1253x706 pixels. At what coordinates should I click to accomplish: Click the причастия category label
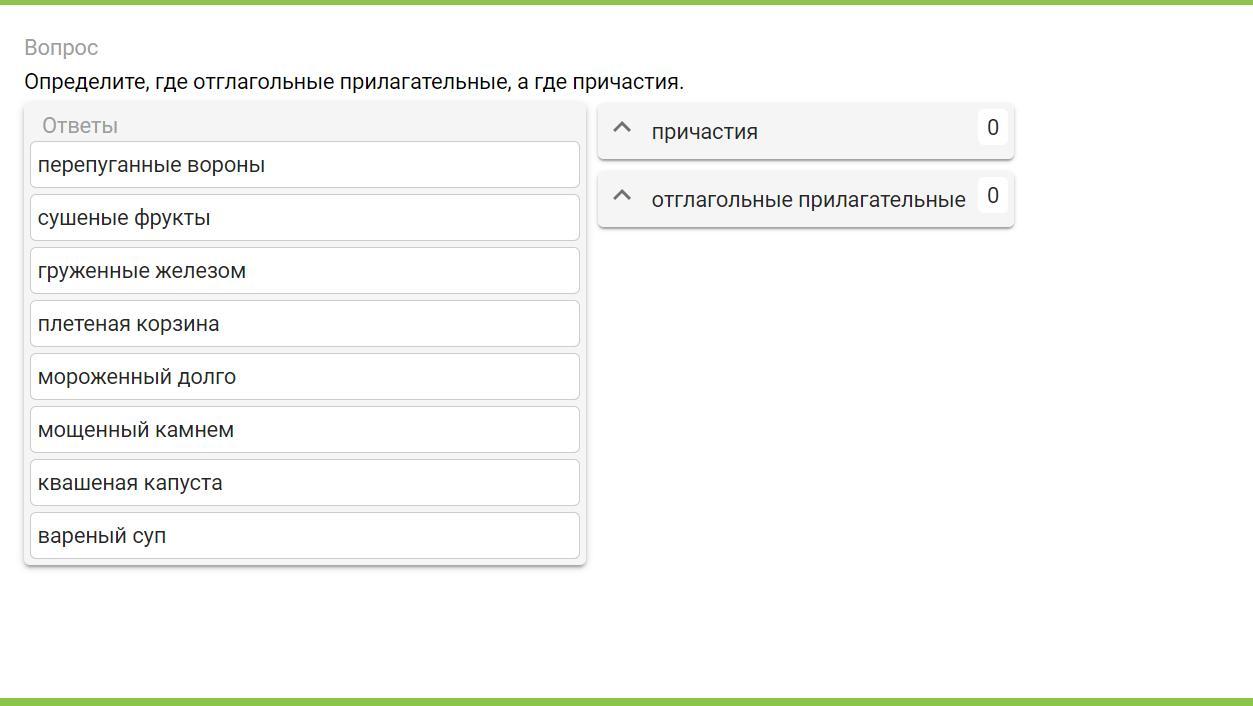(704, 132)
